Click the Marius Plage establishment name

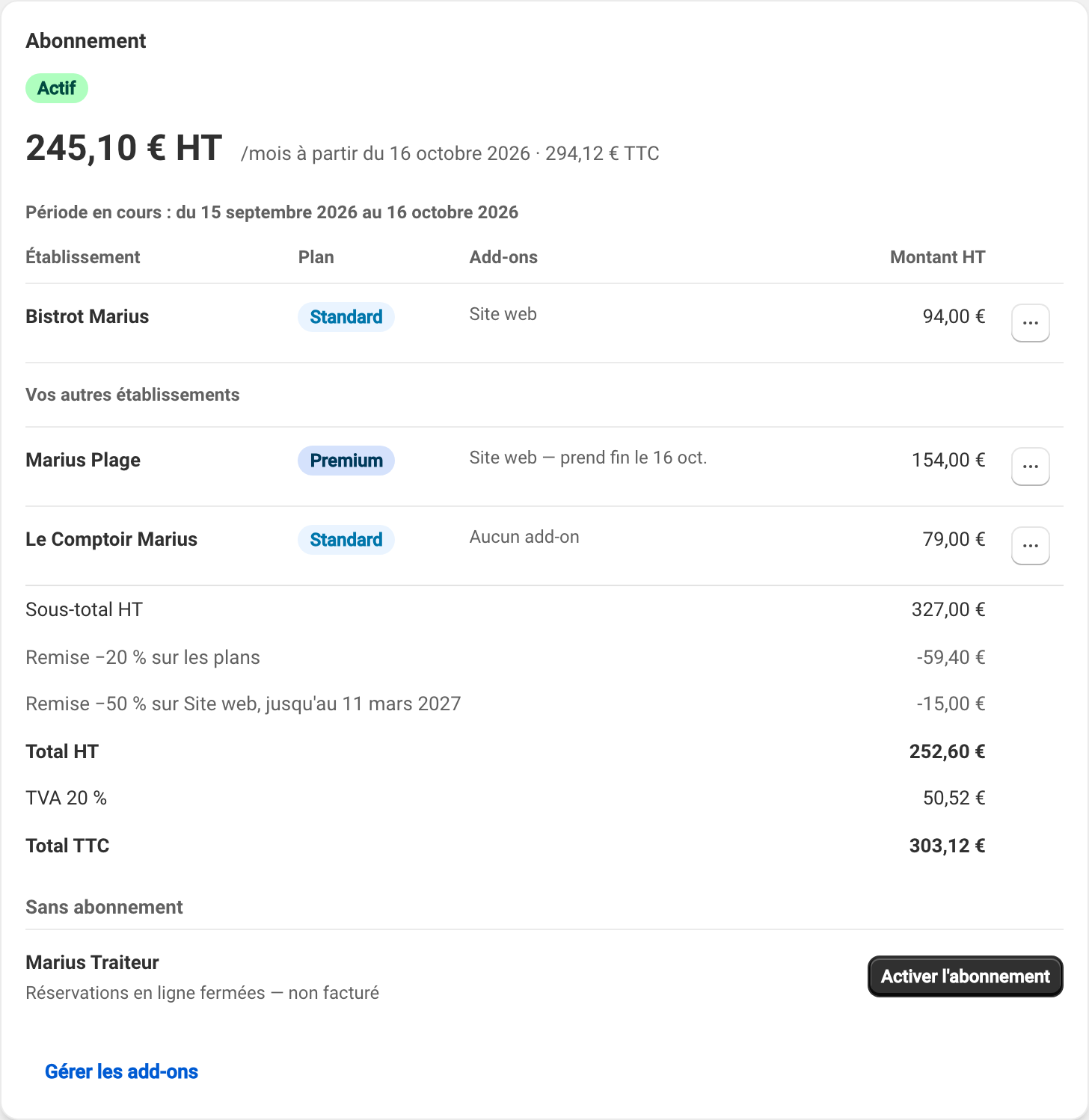[83, 460]
